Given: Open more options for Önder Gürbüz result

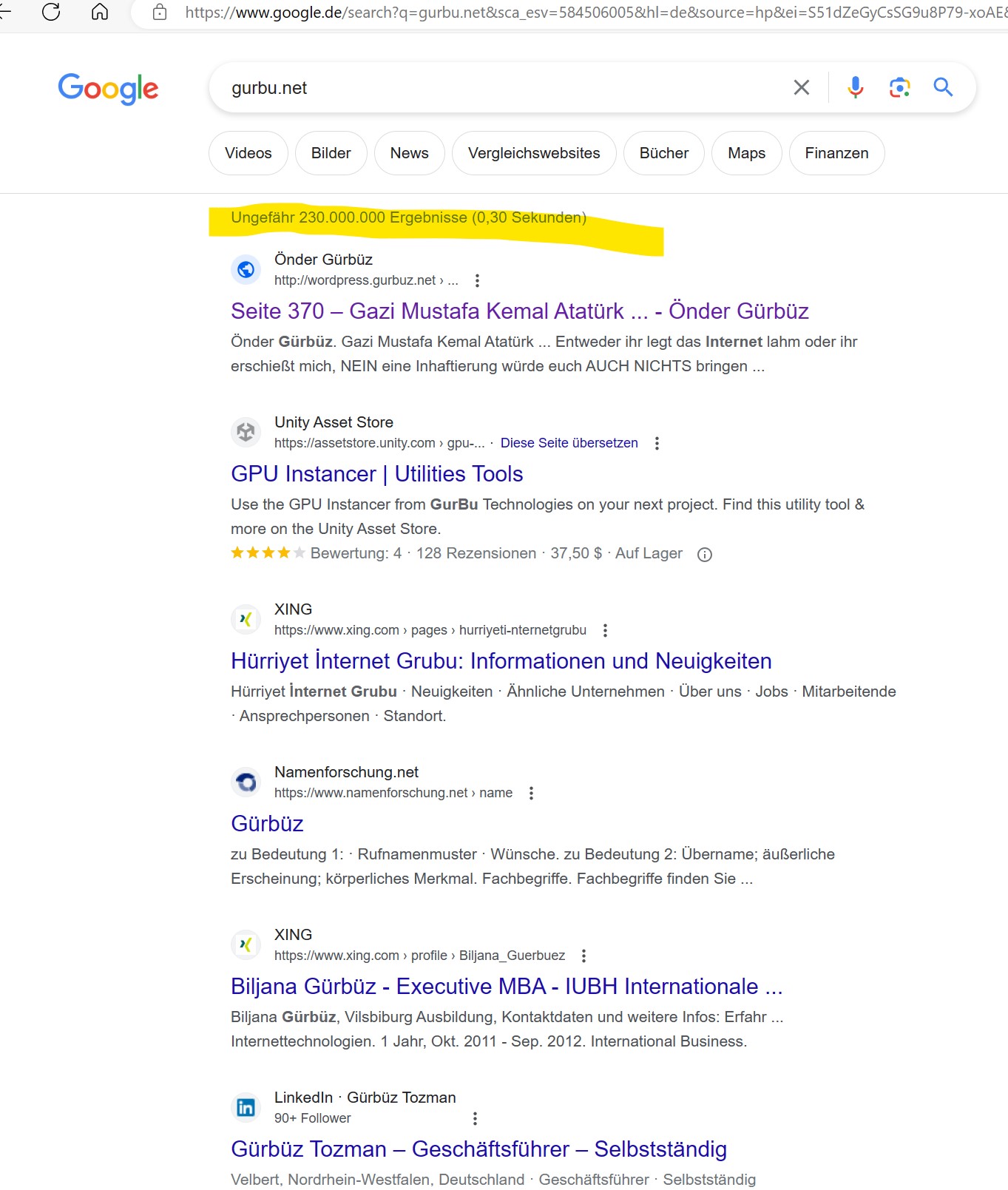Looking at the screenshot, I should coord(477,280).
